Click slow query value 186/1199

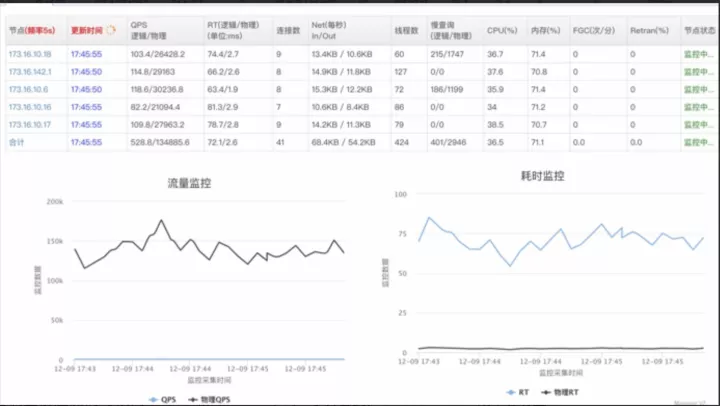click(x=447, y=89)
